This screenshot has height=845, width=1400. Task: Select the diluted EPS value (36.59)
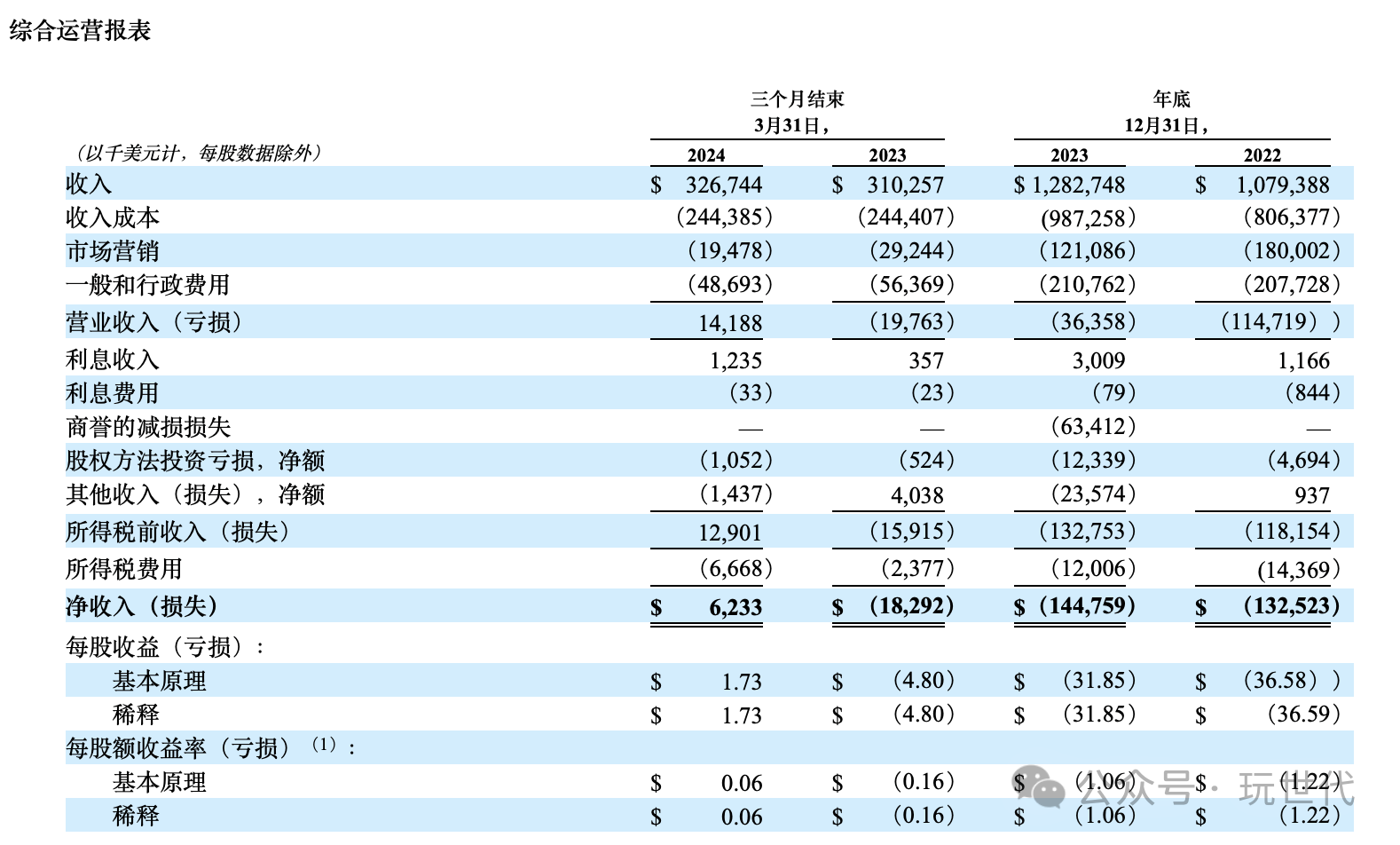coord(1303,714)
